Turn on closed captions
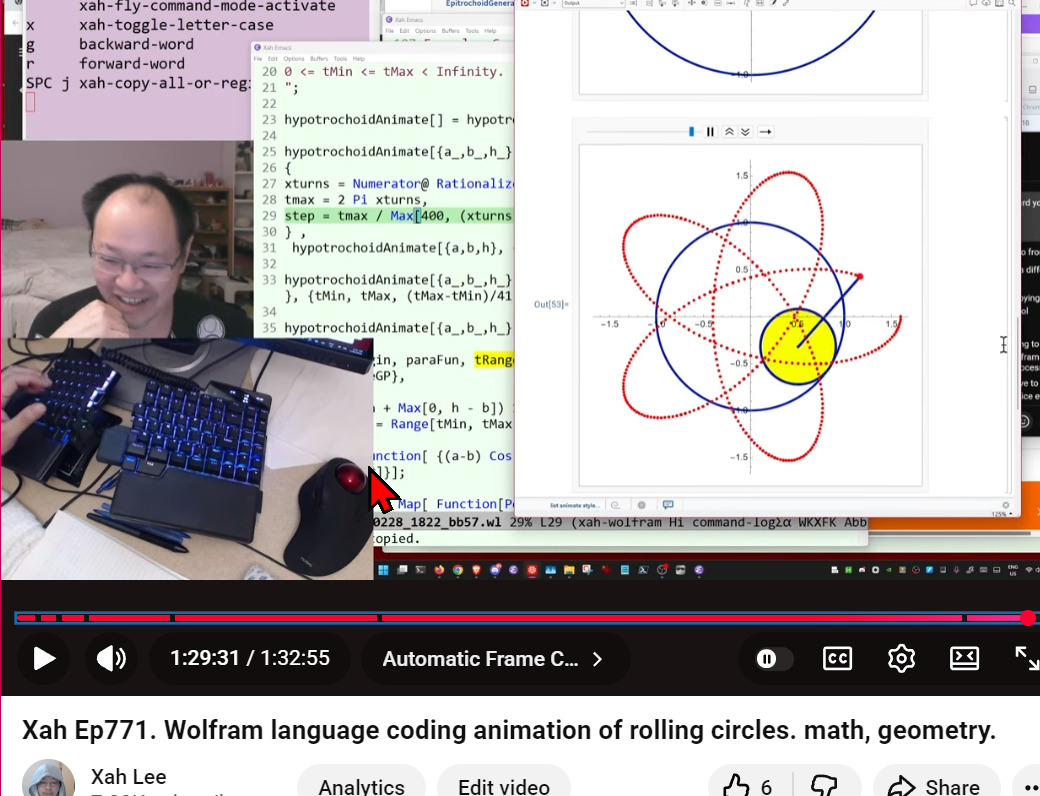Viewport: 1040px width, 796px height. tap(837, 658)
